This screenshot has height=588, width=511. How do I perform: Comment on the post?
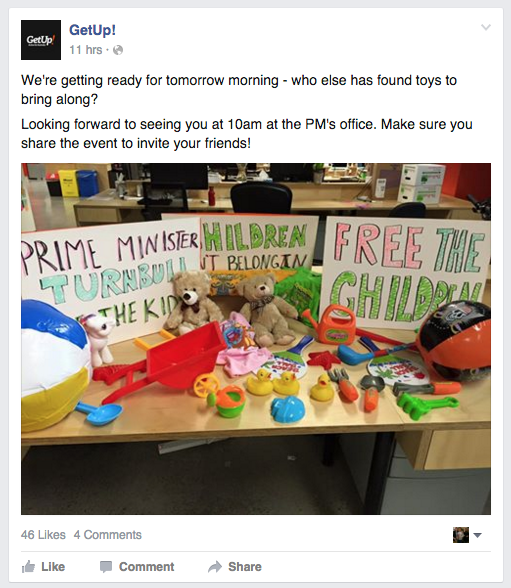click(x=137, y=567)
